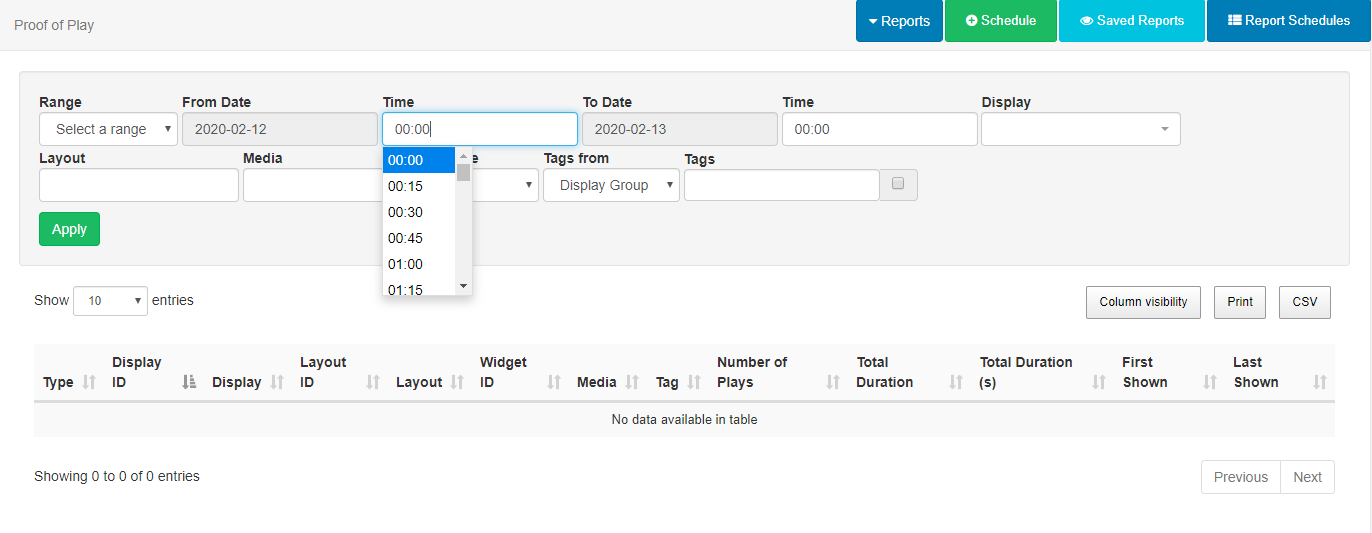Click into the Layout input field
The height and width of the screenshot is (533, 1372).
(138, 185)
